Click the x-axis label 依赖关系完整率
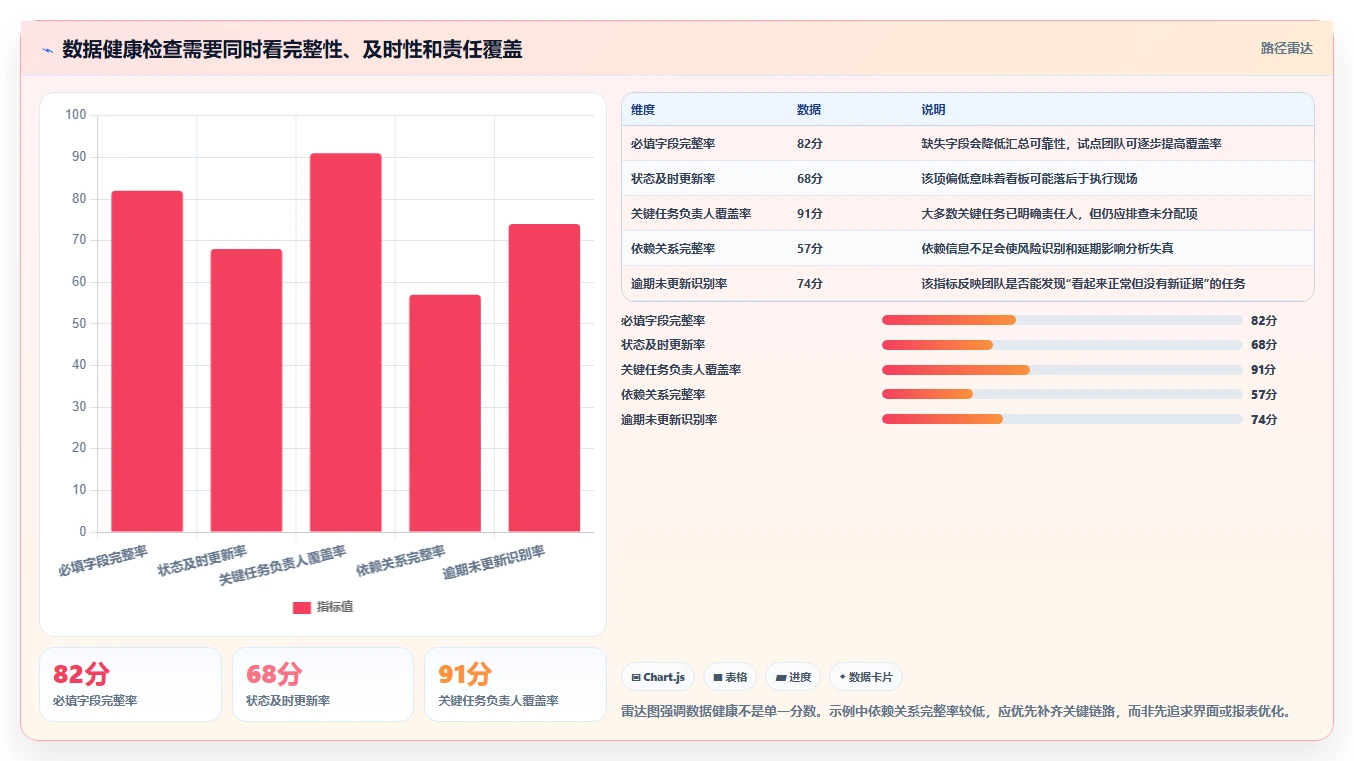Screen dimensions: 1354x761 pos(401,562)
